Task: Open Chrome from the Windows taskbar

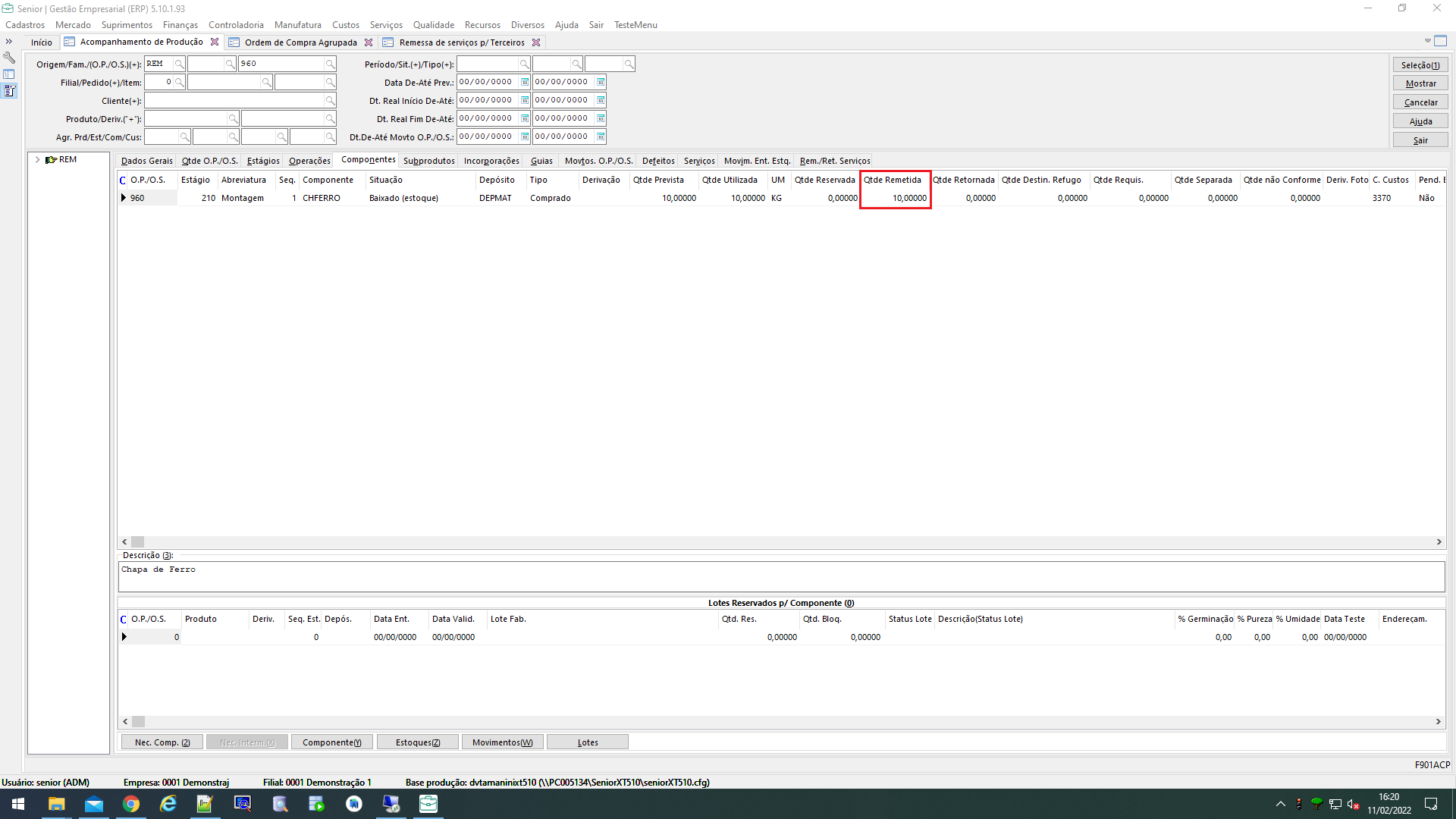Action: tap(131, 804)
